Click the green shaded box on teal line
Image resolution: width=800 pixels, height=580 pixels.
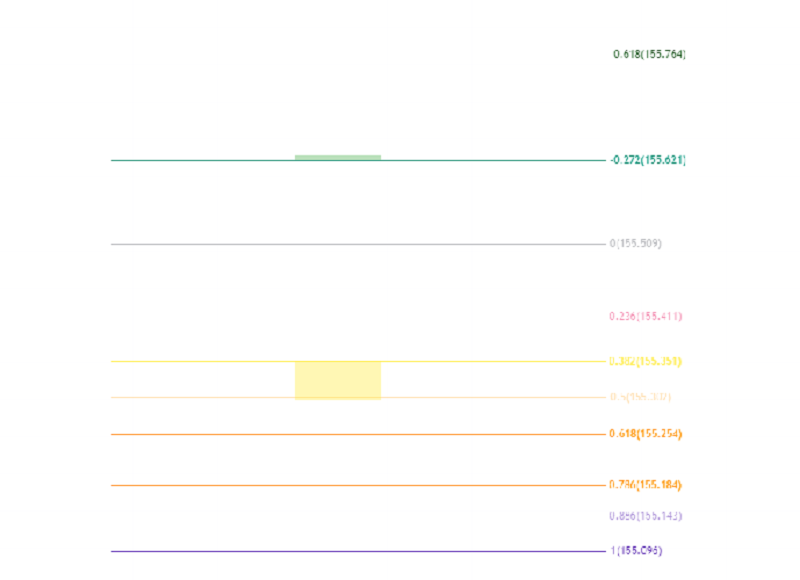click(338, 157)
